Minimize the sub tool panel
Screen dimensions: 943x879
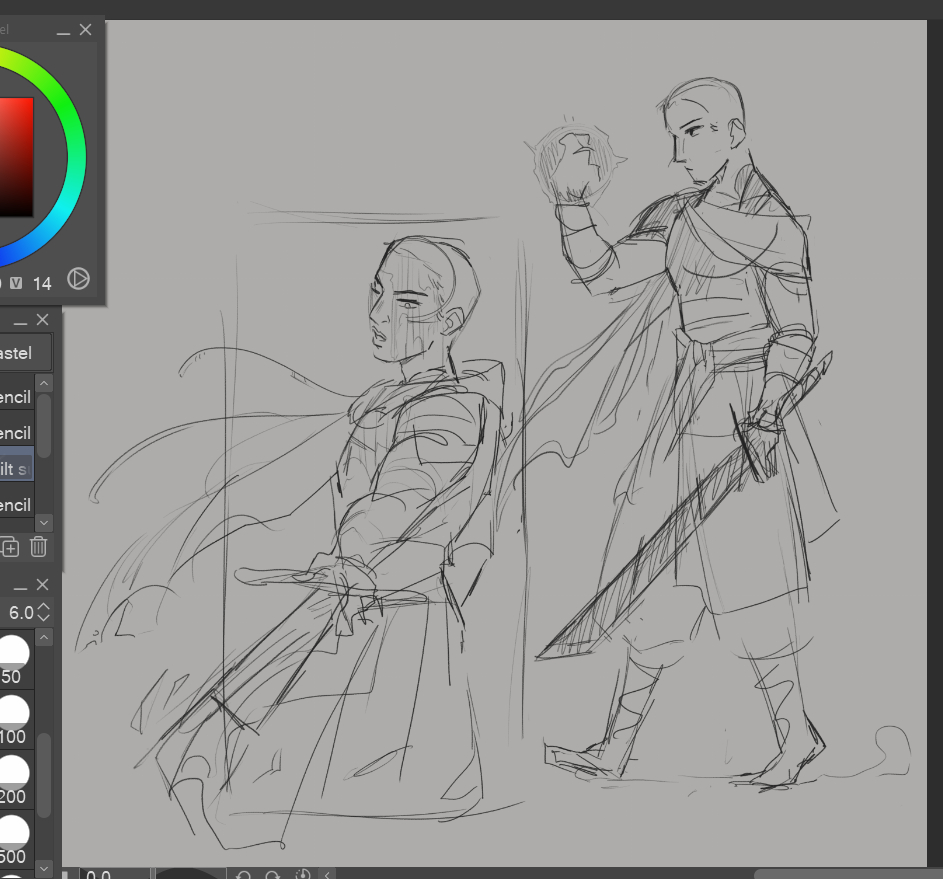click(19, 321)
